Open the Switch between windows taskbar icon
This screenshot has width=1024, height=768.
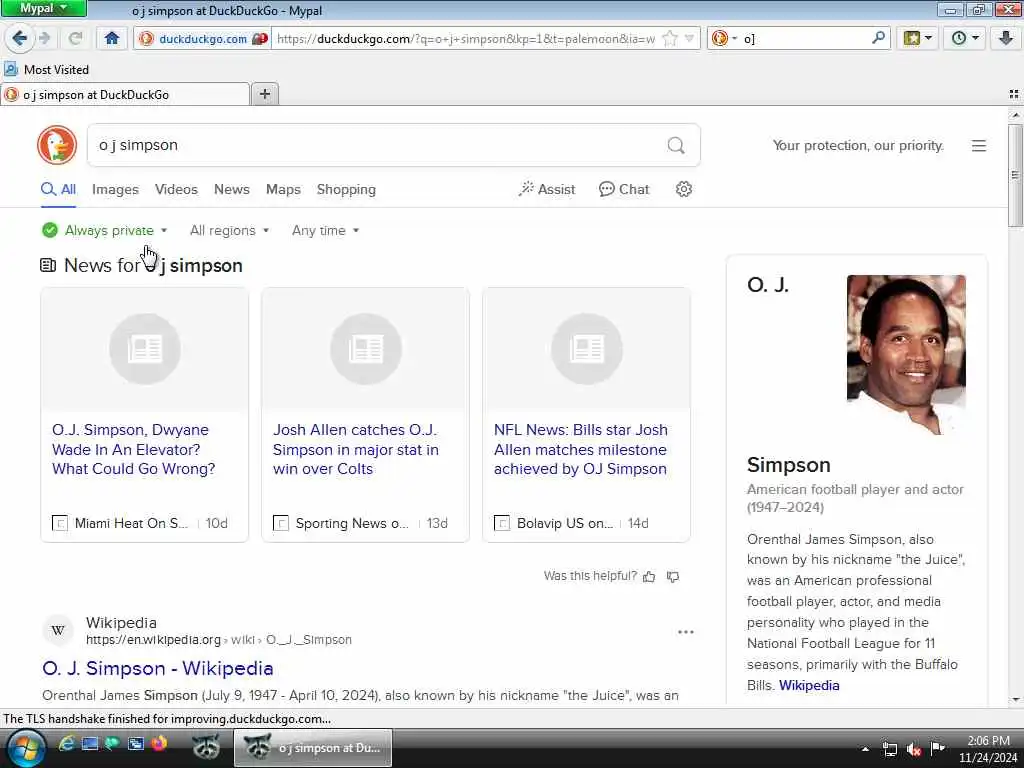tap(136, 743)
